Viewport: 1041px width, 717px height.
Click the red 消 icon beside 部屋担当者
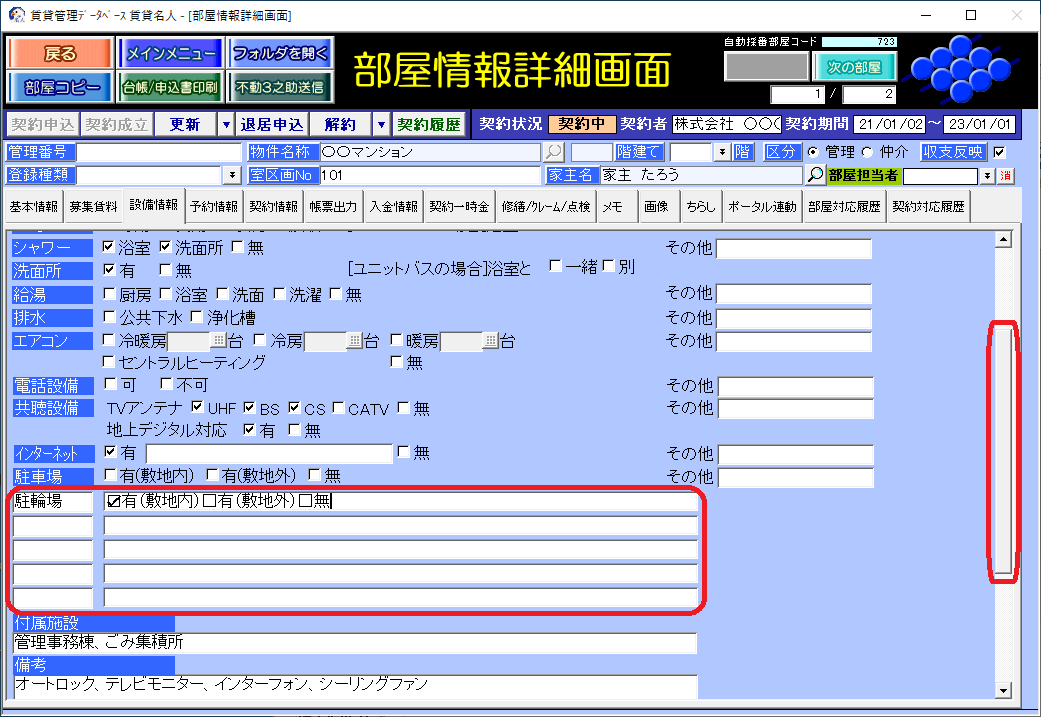point(1006,176)
